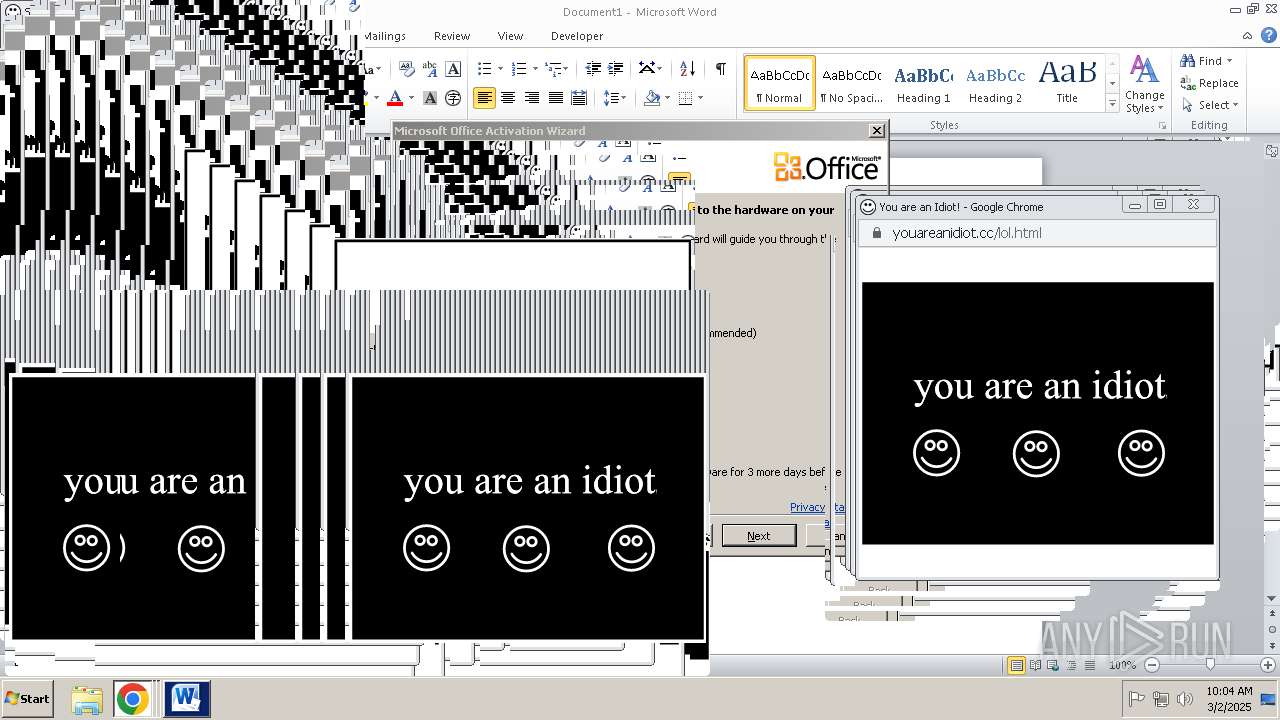The width and height of the screenshot is (1280, 720).
Task: Apply Numbering list formatting
Action: (518, 69)
